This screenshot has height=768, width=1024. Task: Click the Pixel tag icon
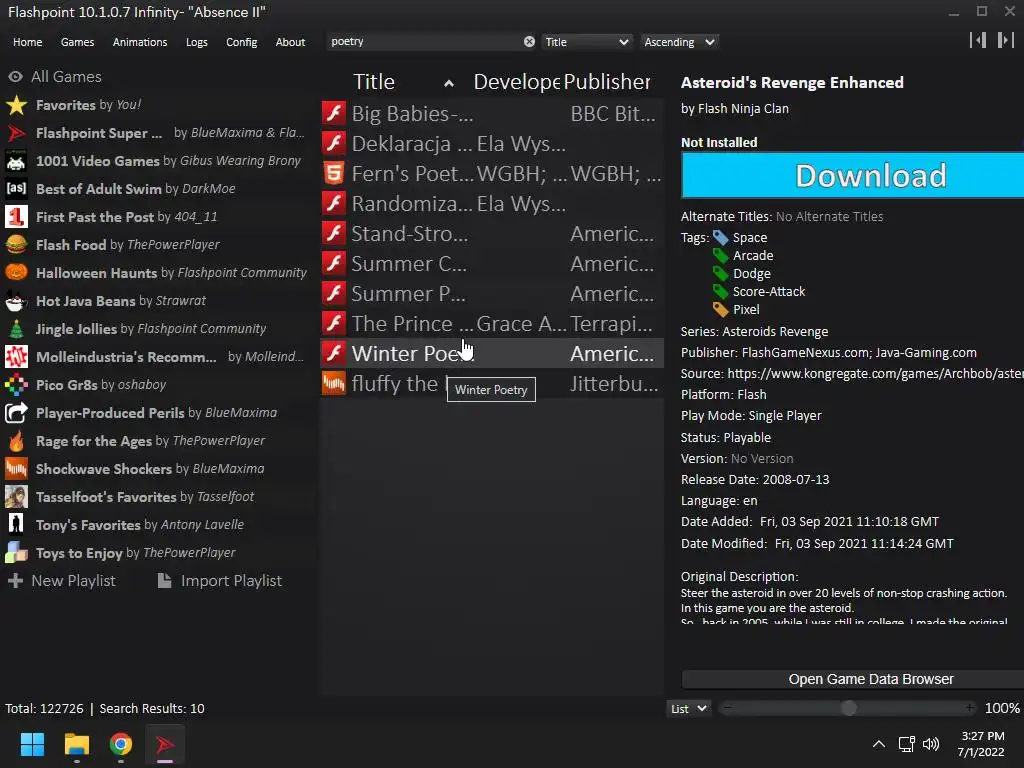720,310
